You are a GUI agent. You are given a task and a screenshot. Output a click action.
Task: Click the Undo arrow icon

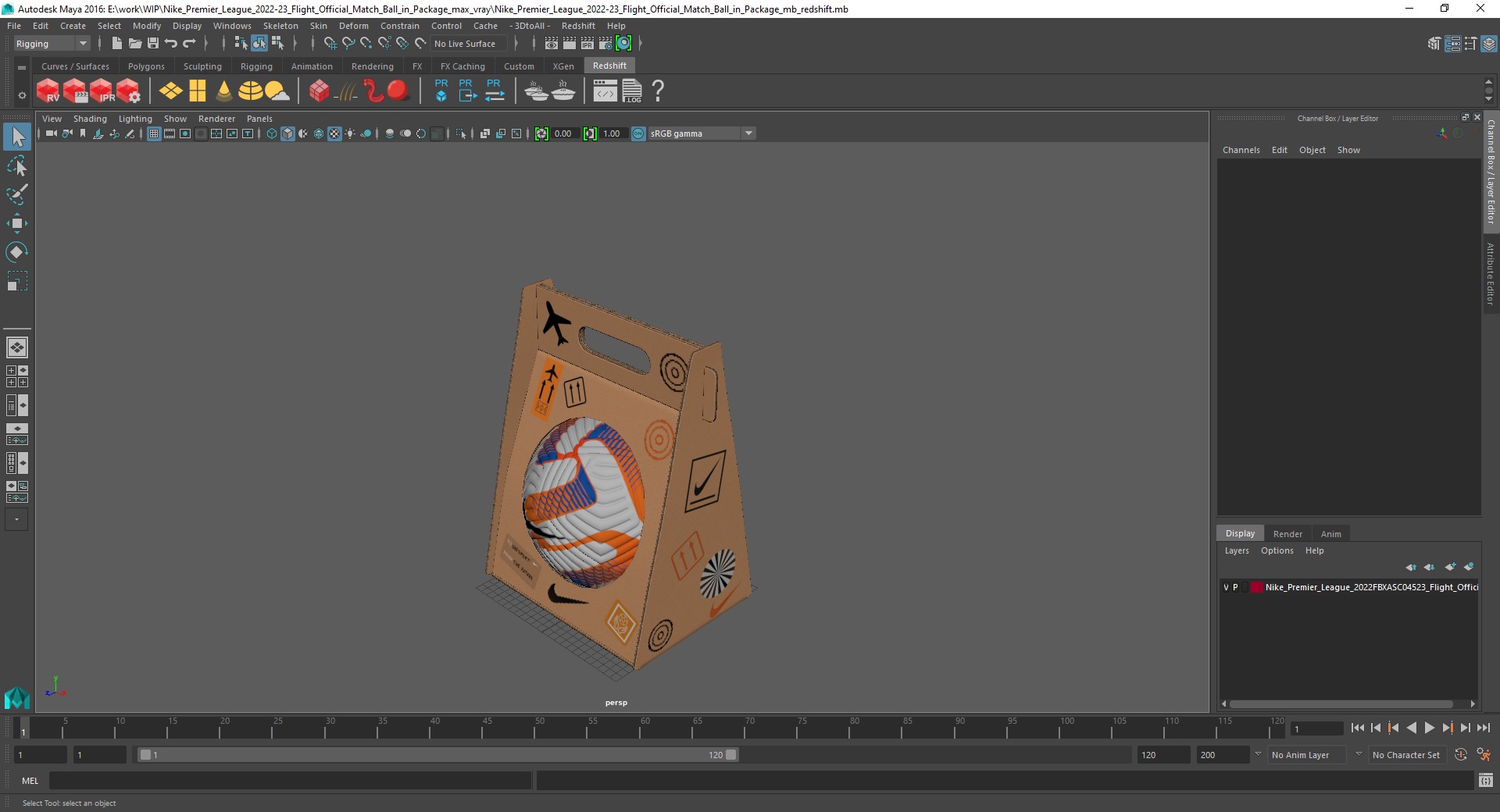pyautogui.click(x=171, y=44)
